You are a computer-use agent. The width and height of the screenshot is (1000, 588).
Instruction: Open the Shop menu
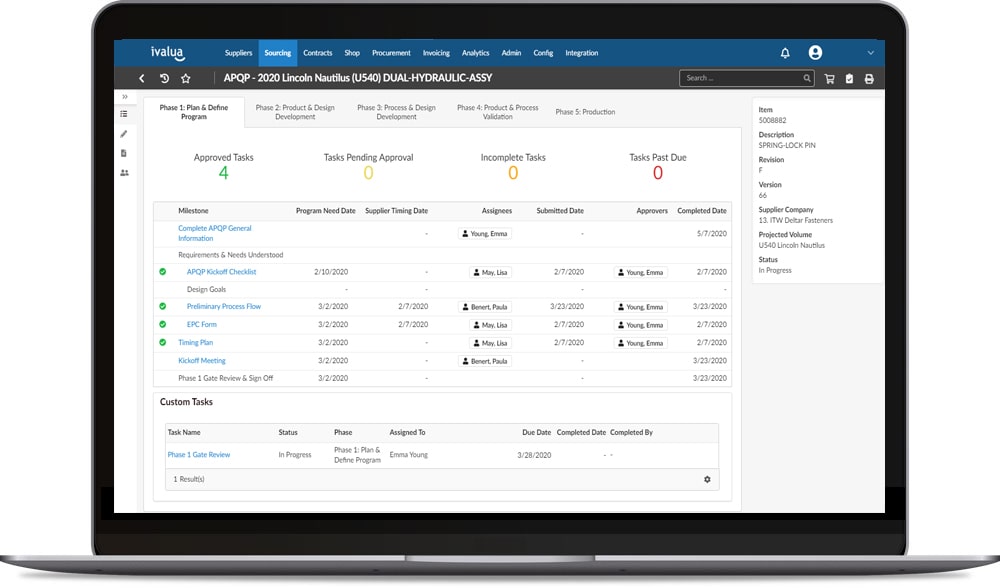coord(352,53)
